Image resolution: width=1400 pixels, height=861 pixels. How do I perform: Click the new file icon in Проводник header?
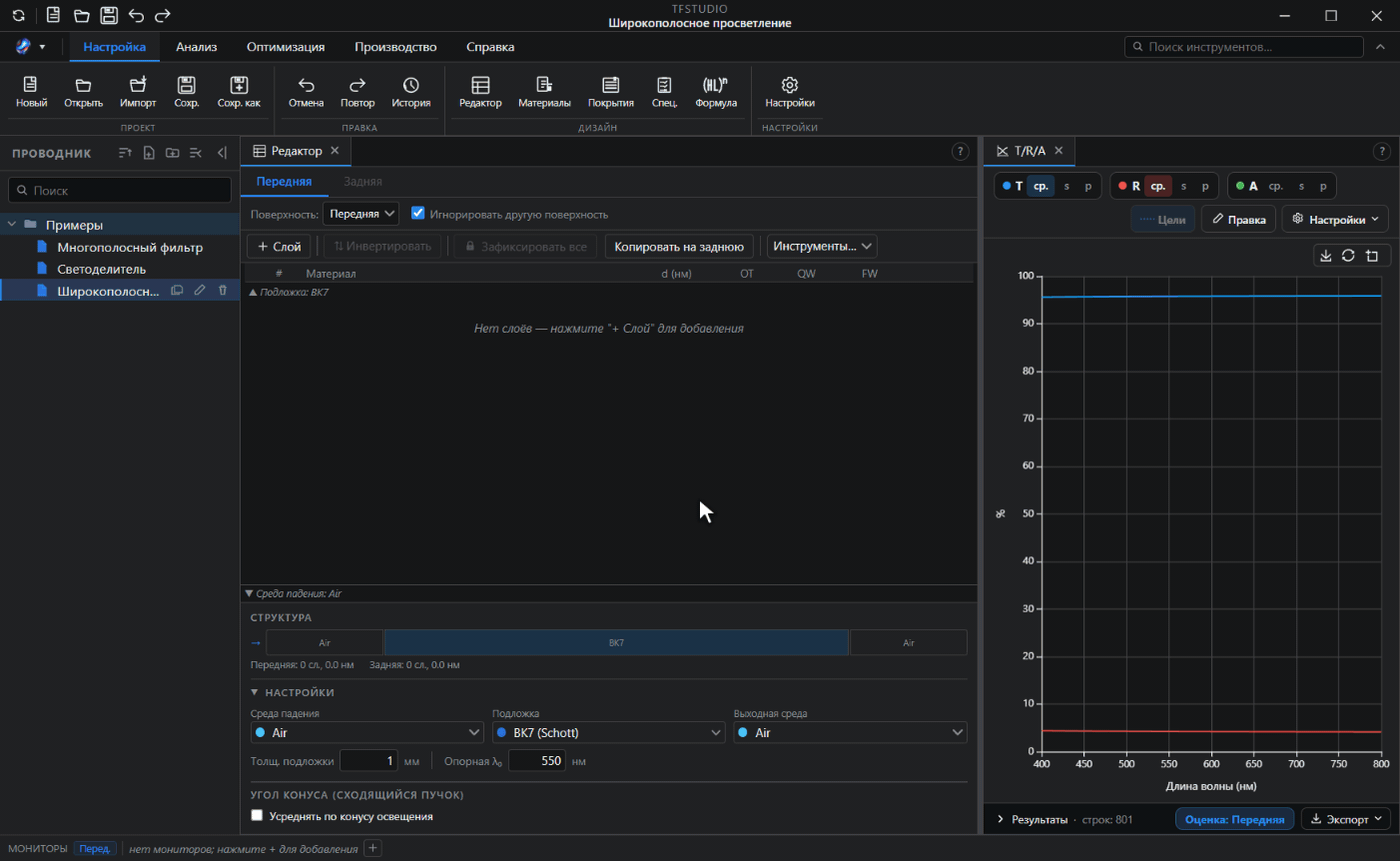click(x=148, y=153)
